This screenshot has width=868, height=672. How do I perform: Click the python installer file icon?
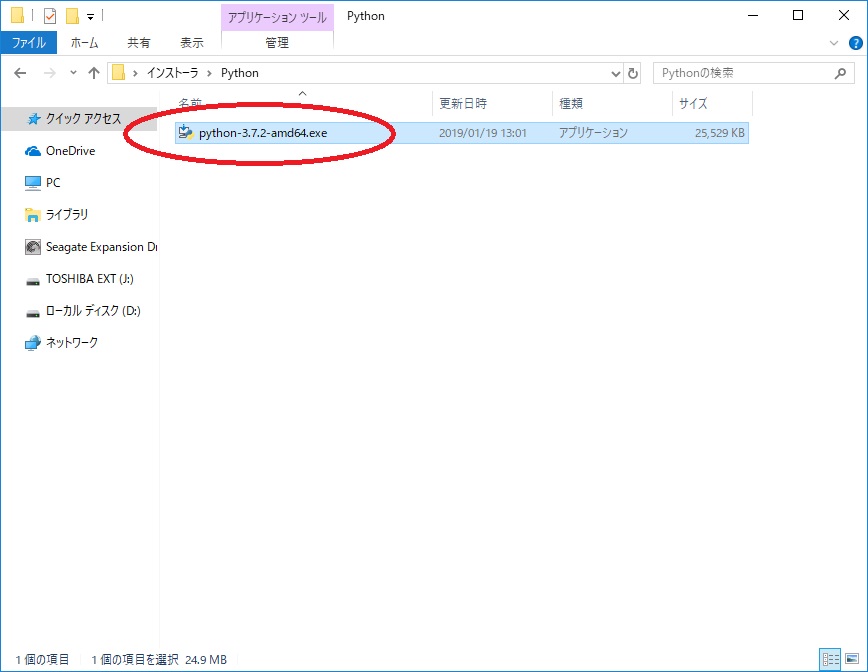click(x=185, y=132)
